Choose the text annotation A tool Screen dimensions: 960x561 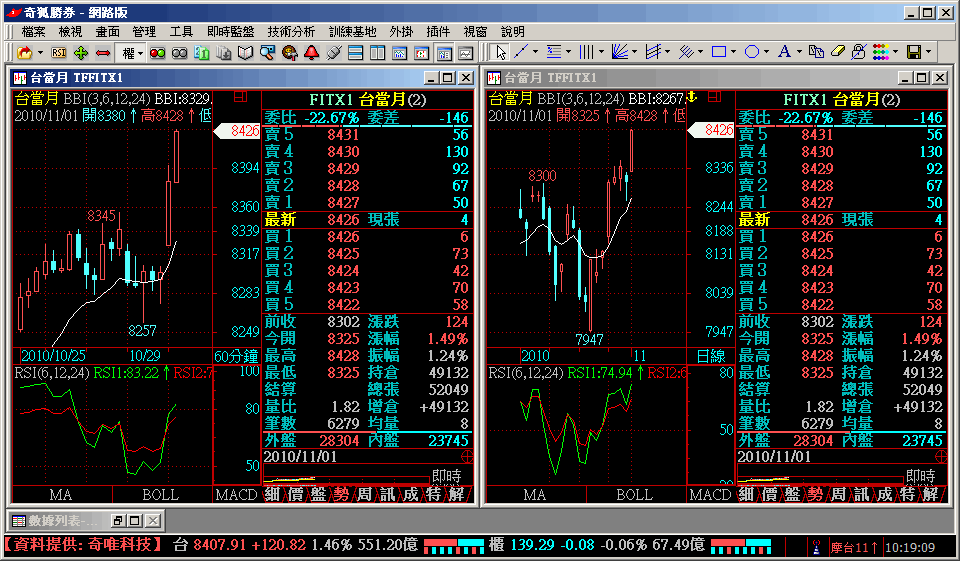click(784, 52)
